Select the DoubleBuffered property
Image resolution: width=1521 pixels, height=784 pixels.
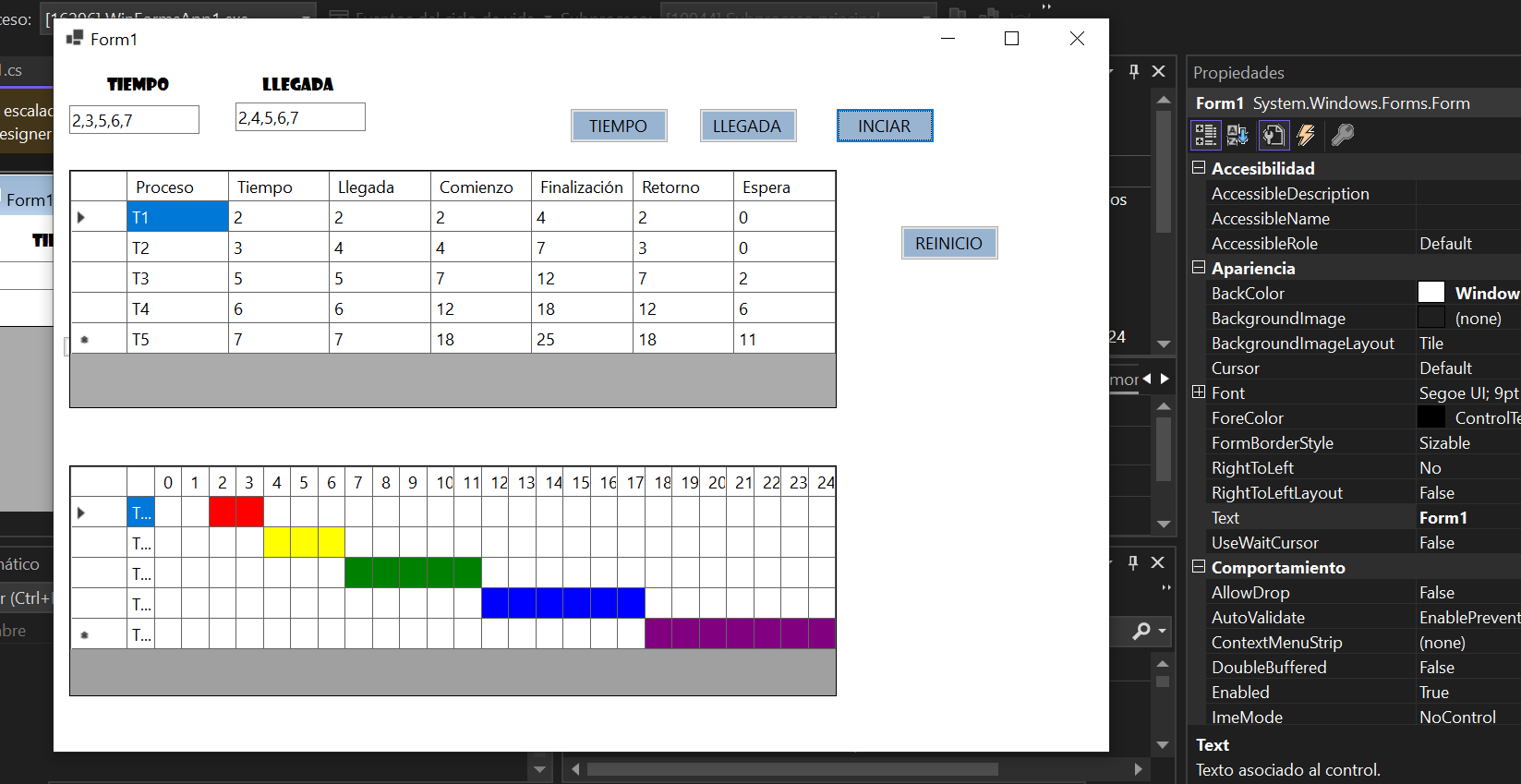1312,667
